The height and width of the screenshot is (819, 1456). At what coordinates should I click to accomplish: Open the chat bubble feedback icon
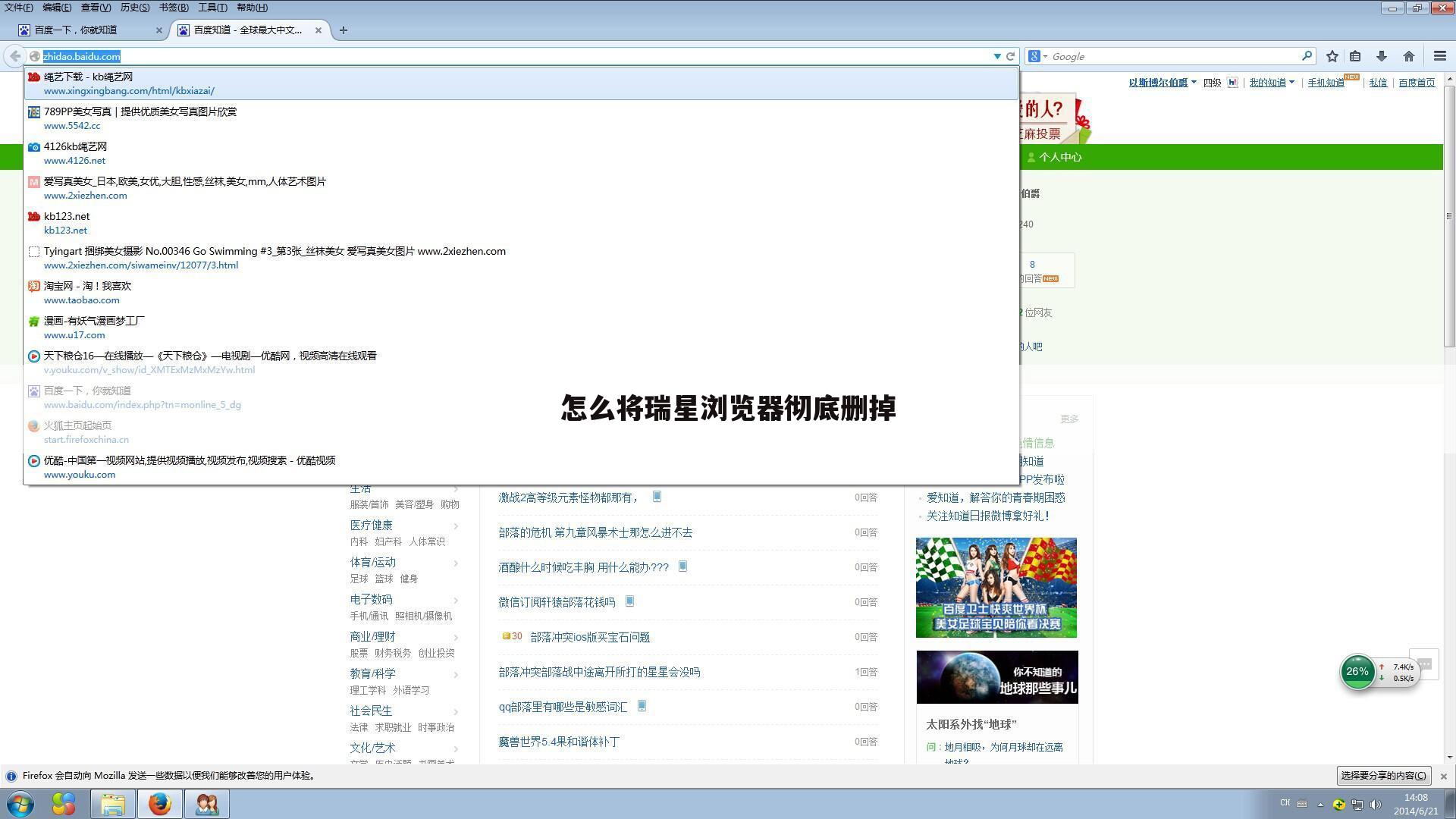coord(1424,664)
